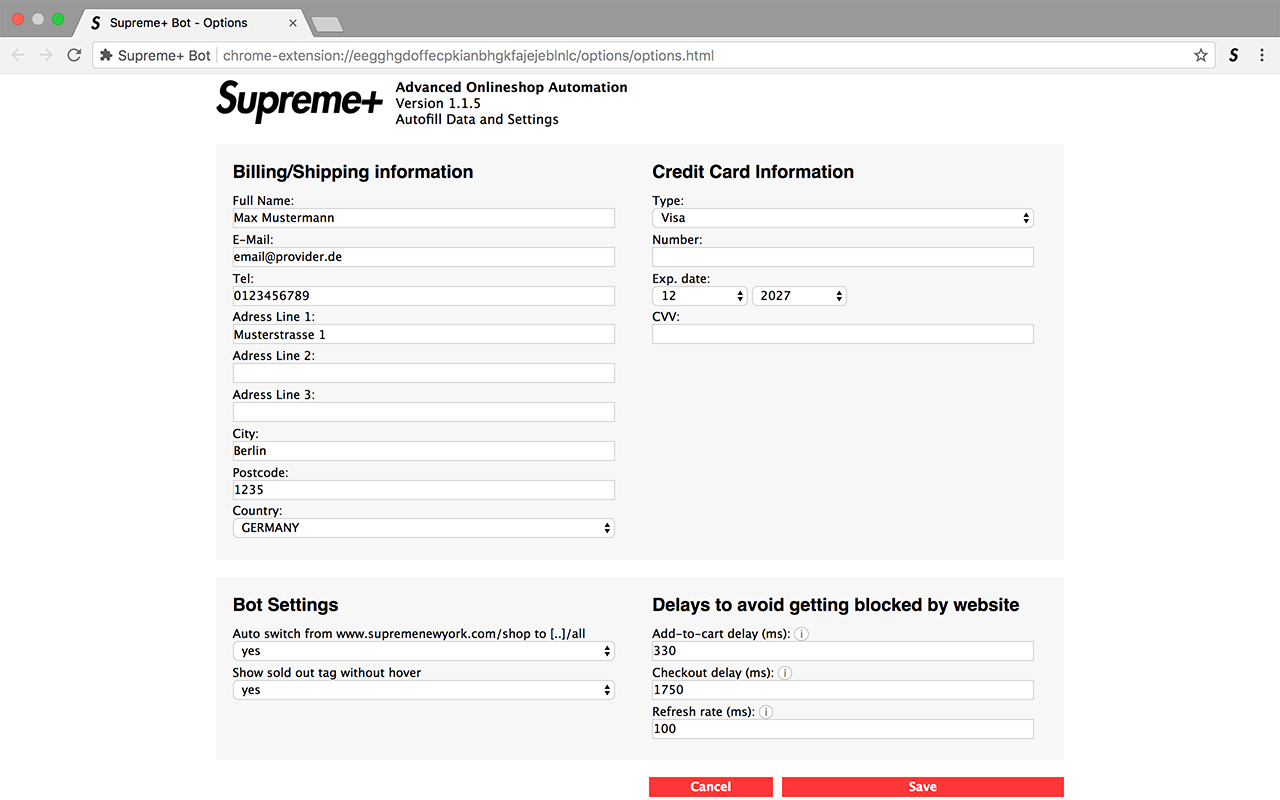Click the Postcode field
Screen dimensions: 1280x800
pyautogui.click(x=424, y=490)
